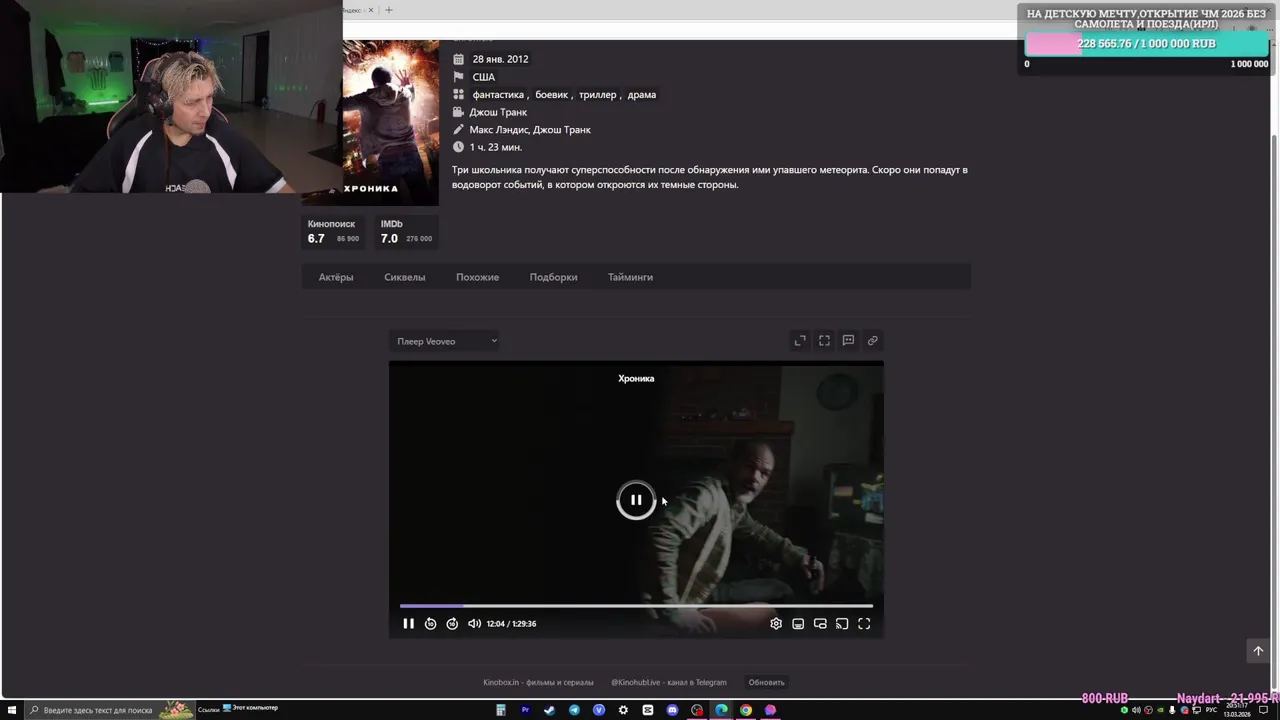Open director Джош Транк link

pyautogui.click(x=498, y=112)
